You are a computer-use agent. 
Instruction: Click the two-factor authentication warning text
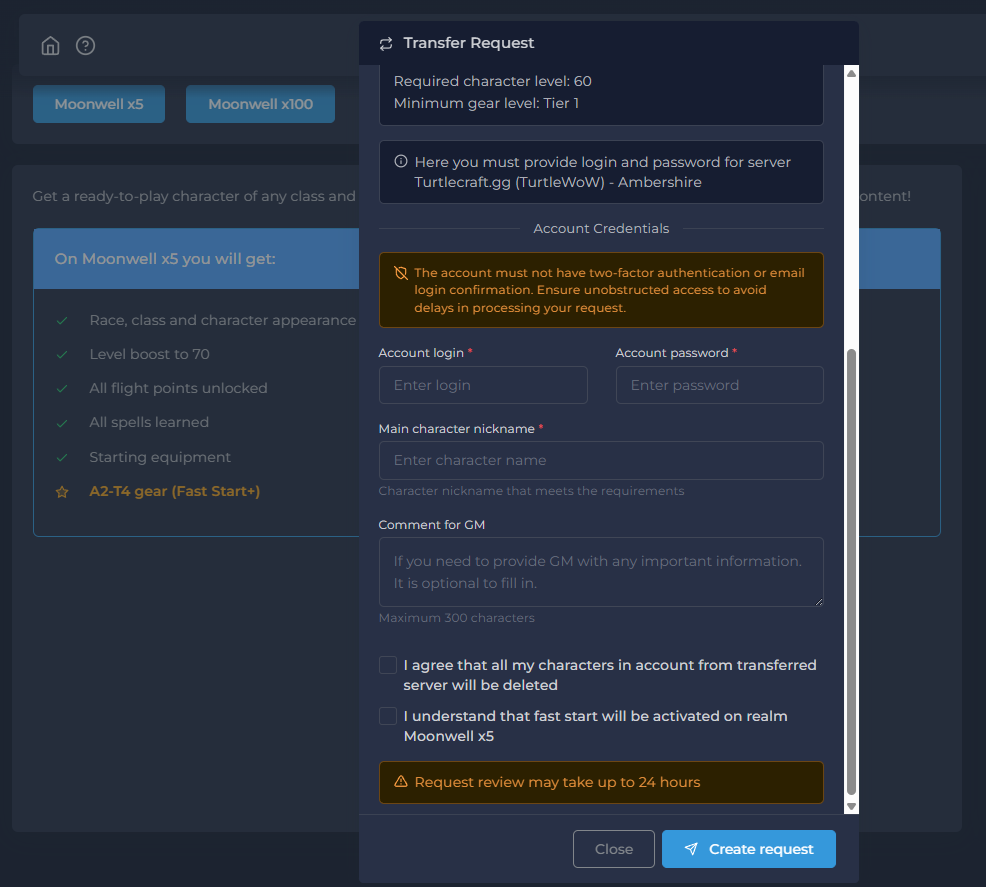[609, 290]
